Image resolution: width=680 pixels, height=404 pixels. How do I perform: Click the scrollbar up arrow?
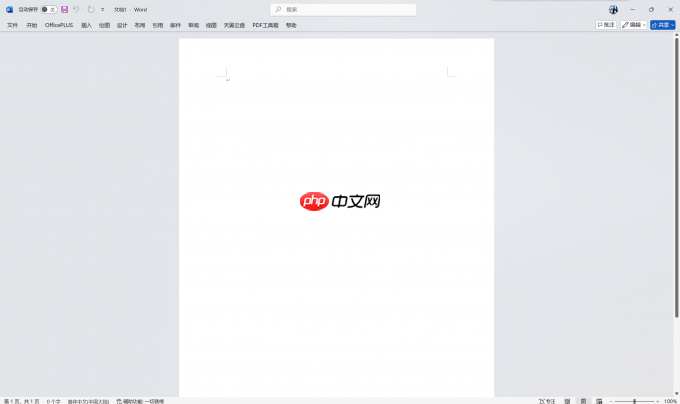(677, 35)
